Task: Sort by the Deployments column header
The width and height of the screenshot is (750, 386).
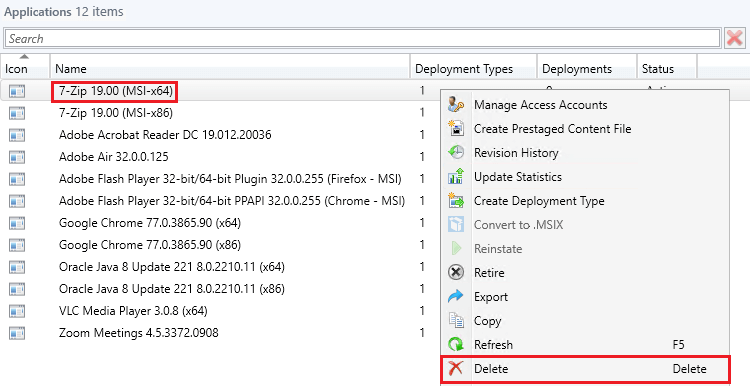Action: pyautogui.click(x=587, y=67)
